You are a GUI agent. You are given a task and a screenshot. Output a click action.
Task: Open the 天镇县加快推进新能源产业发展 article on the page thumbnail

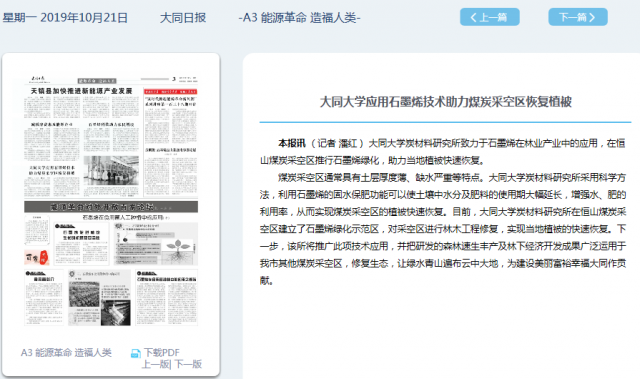tap(82, 91)
